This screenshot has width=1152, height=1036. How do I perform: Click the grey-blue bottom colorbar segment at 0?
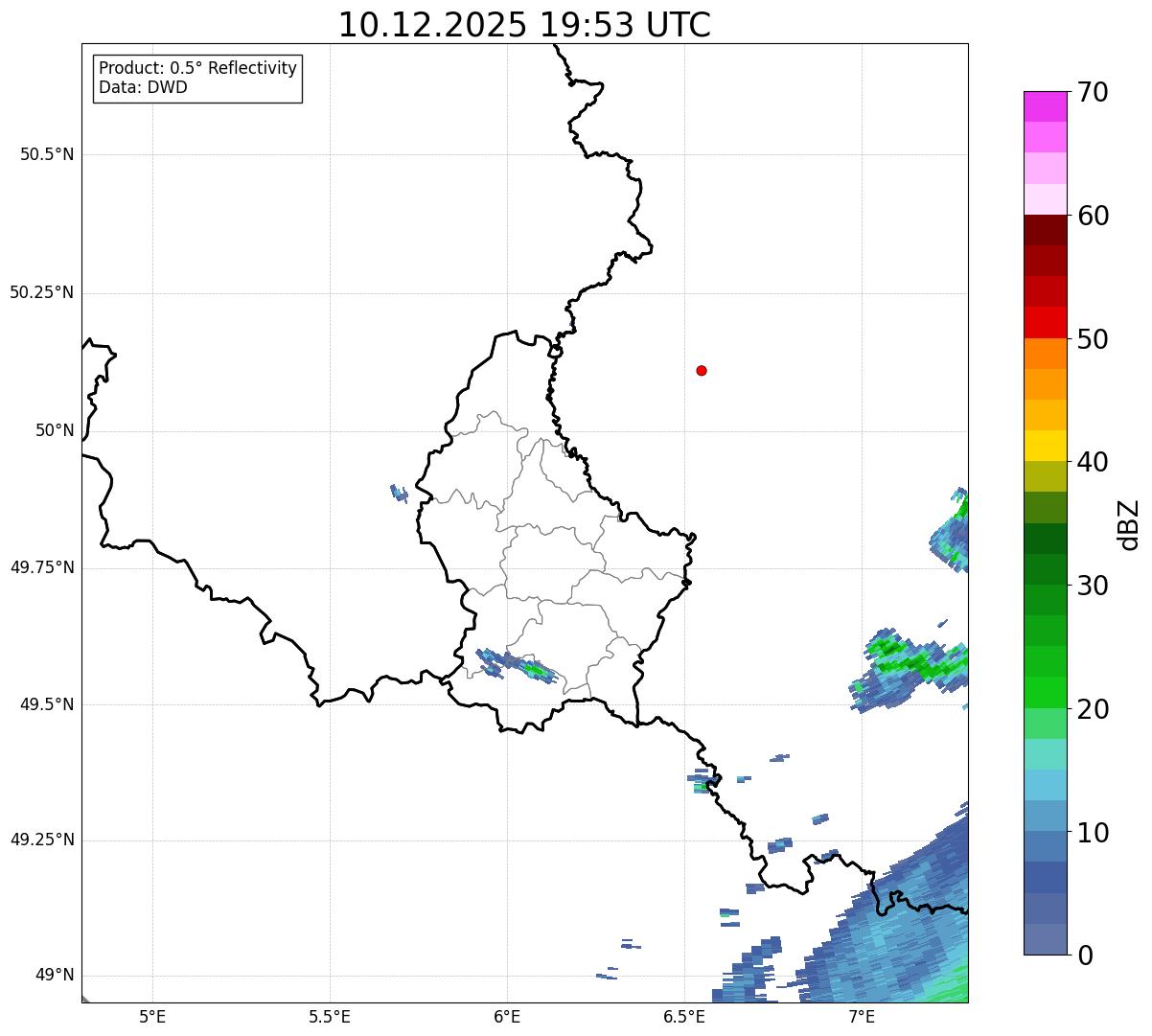click(1045, 939)
